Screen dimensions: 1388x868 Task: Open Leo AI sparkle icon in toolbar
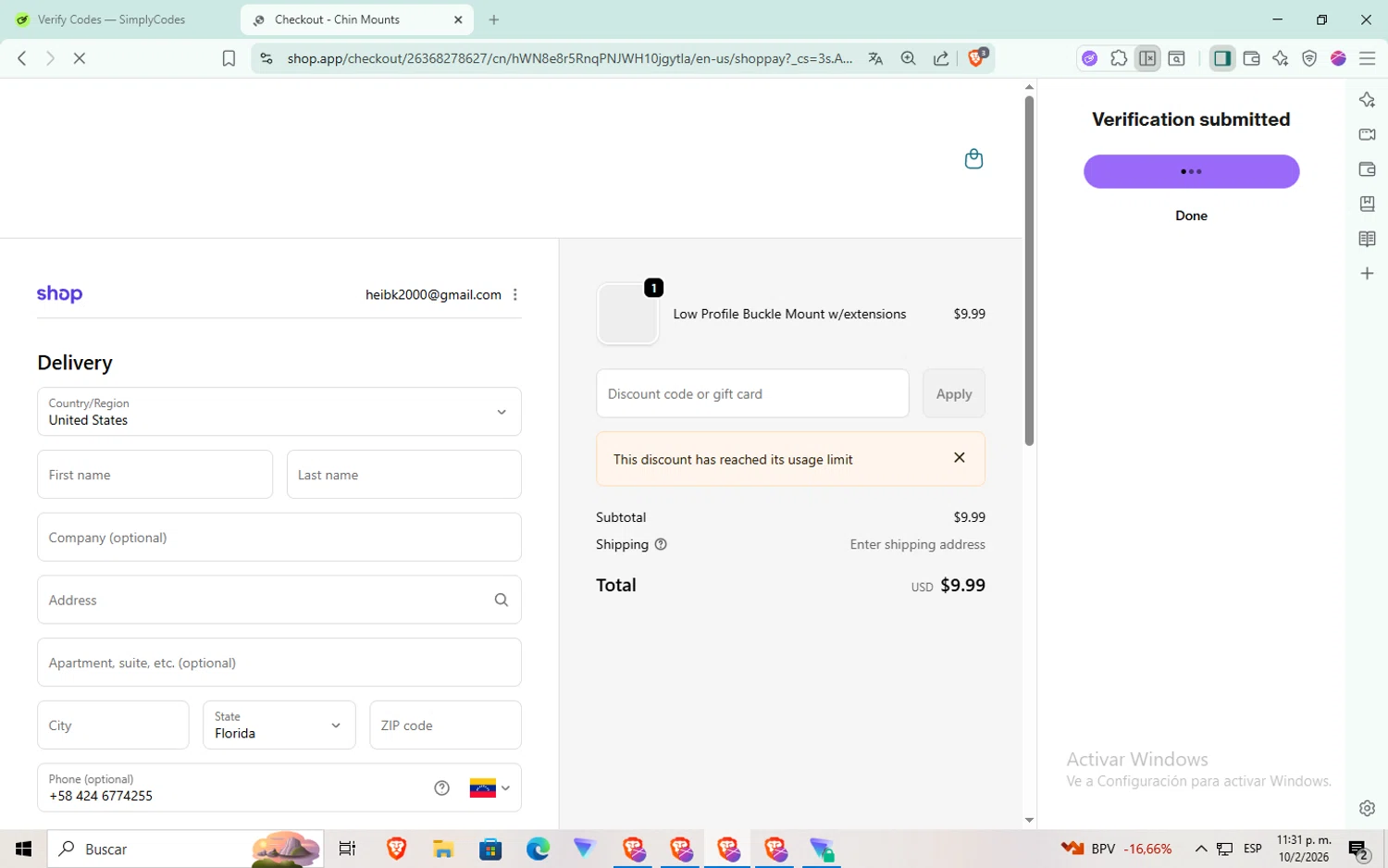(x=1281, y=58)
